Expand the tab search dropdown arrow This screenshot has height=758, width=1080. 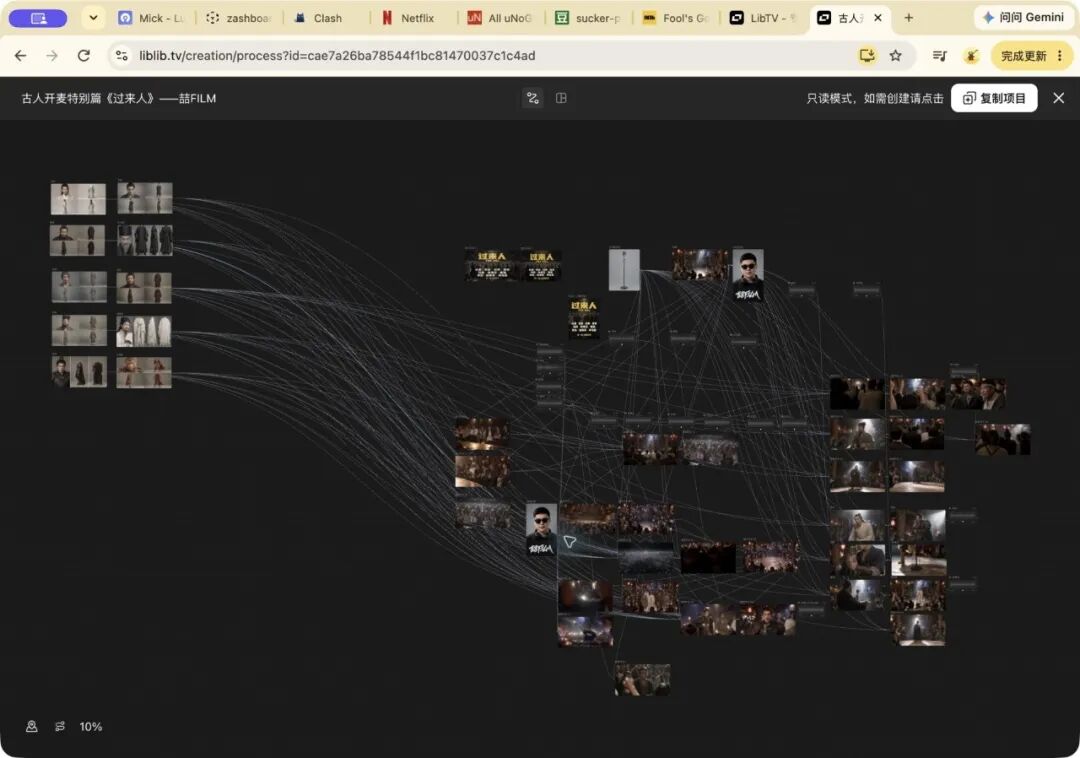pyautogui.click(x=93, y=18)
